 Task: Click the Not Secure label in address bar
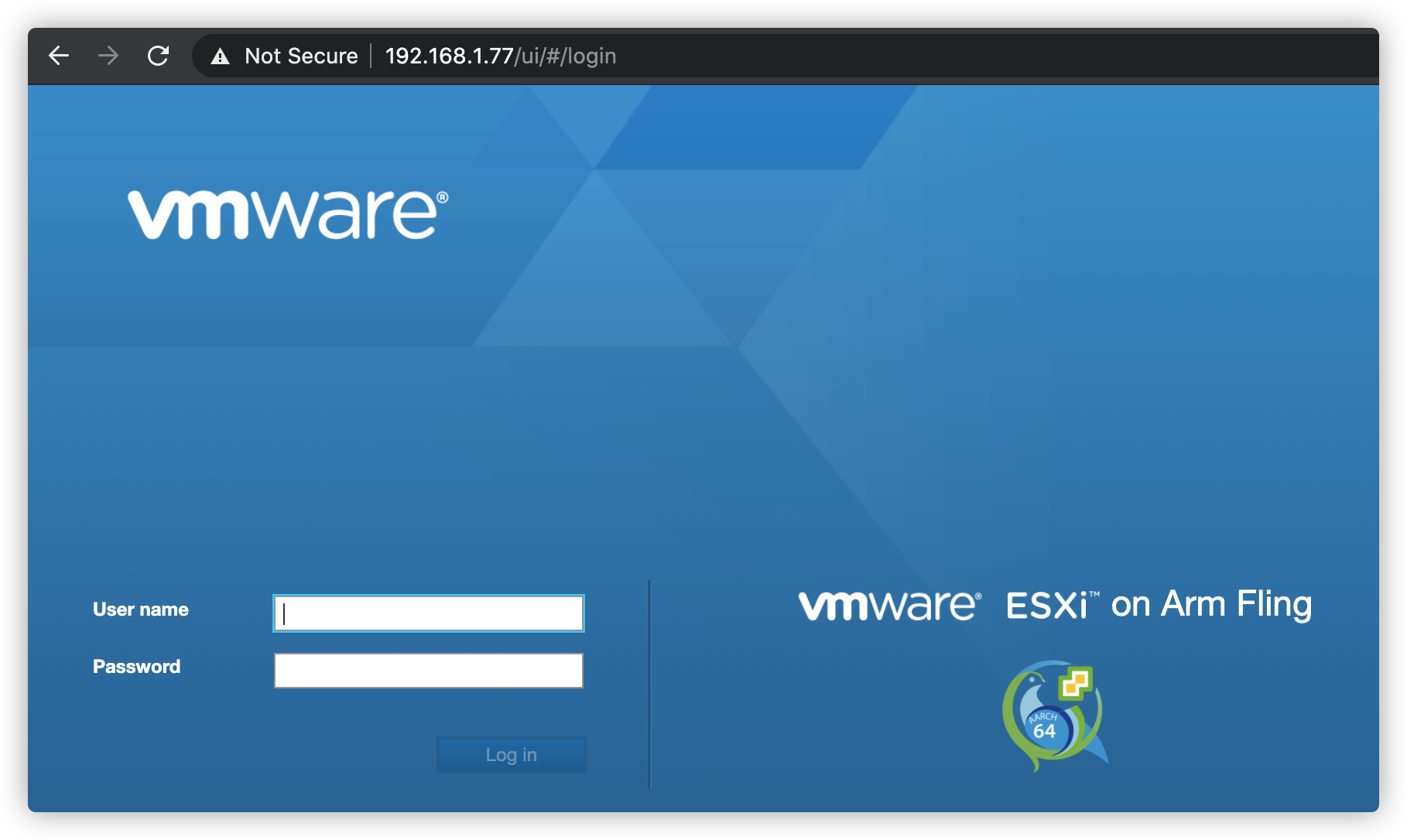click(300, 55)
